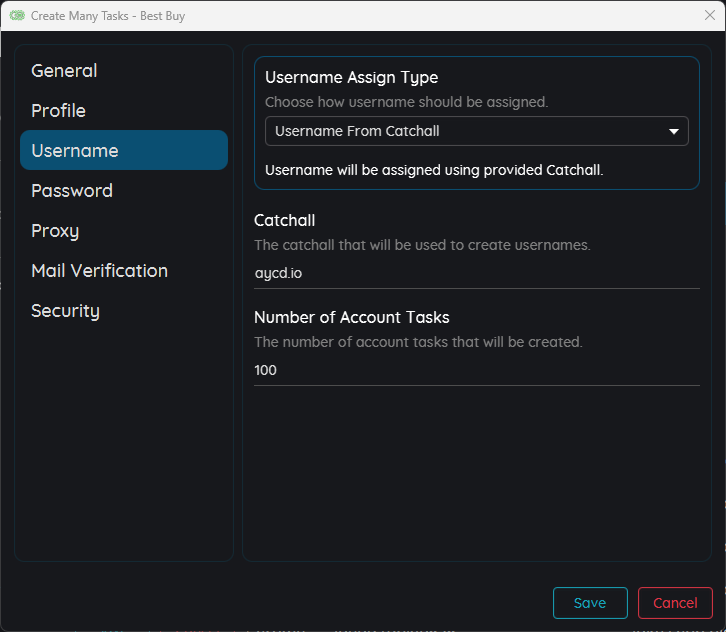The width and height of the screenshot is (726, 632).
Task: Close the Create Many Tasks window
Action: (709, 16)
